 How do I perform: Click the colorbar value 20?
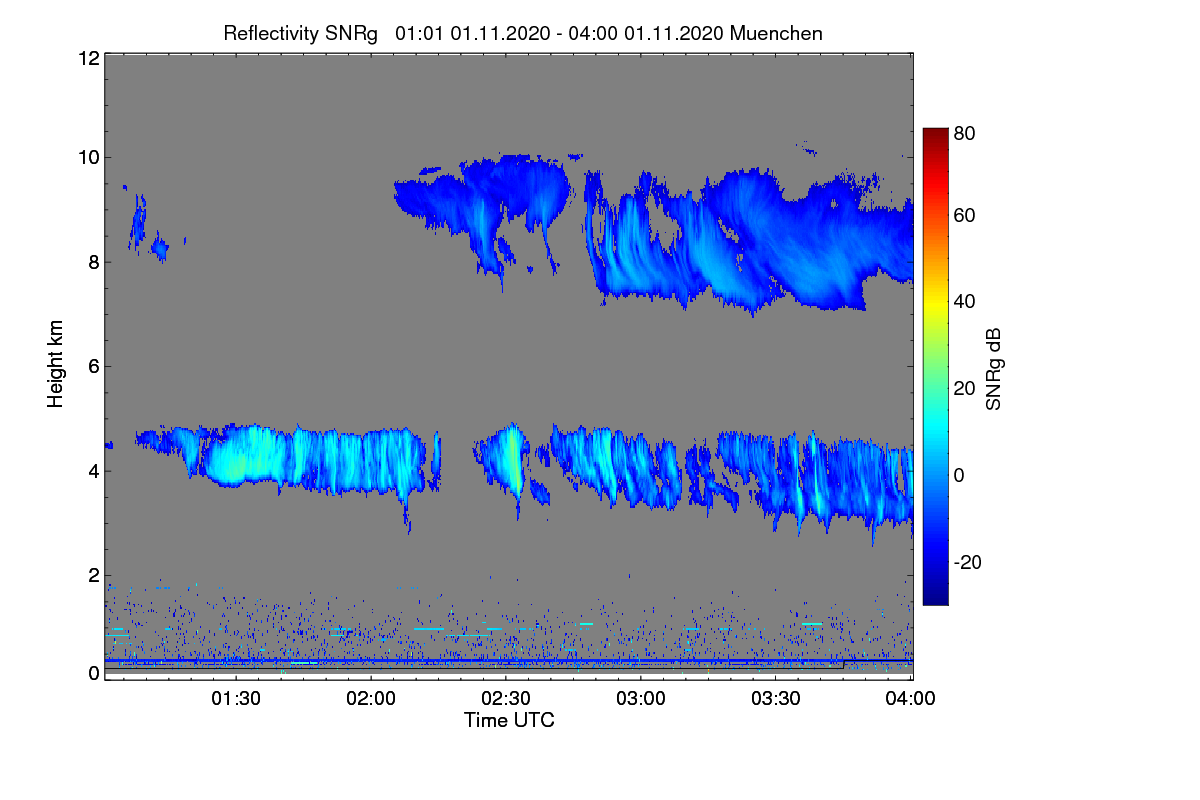[x=964, y=388]
